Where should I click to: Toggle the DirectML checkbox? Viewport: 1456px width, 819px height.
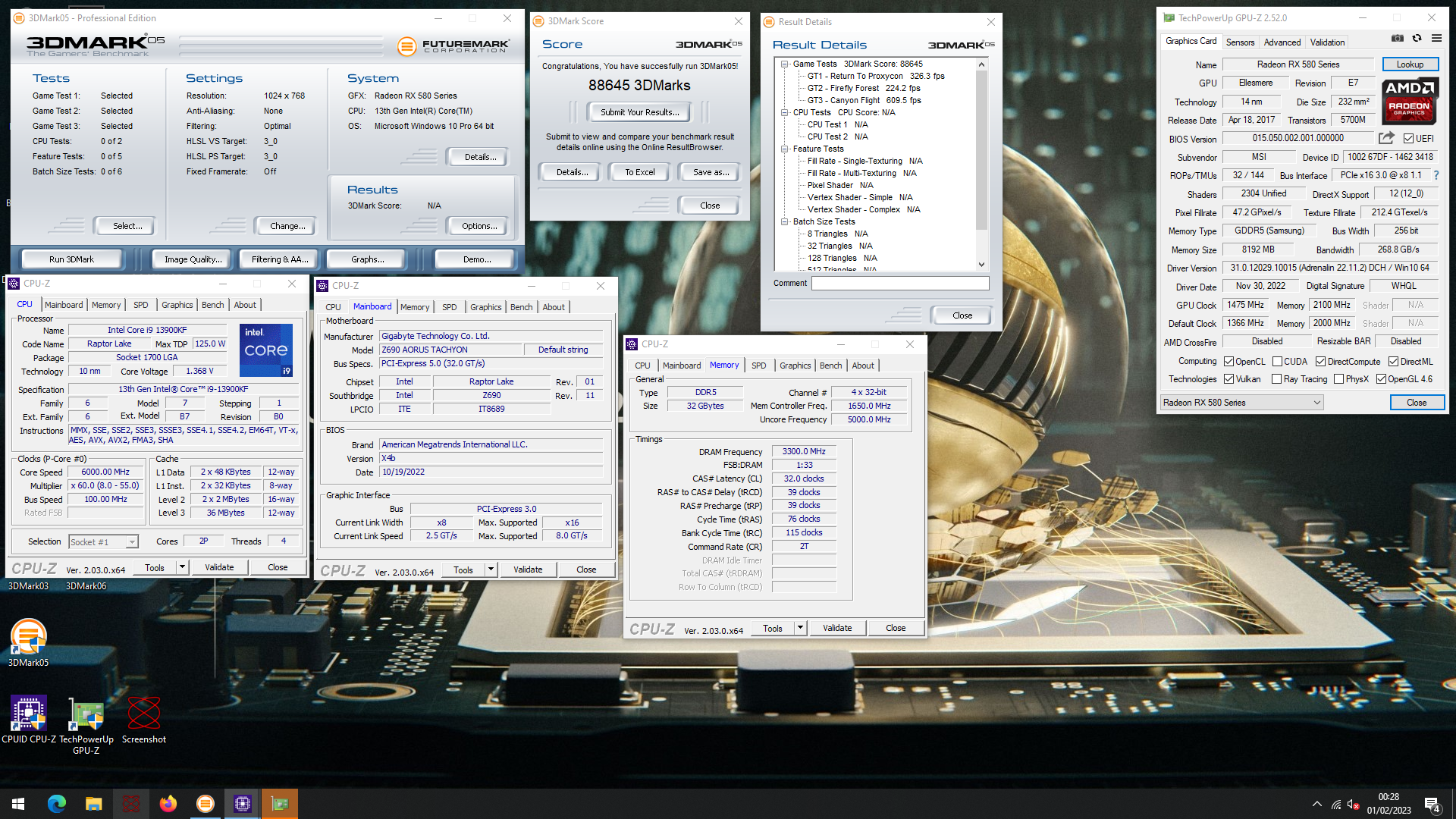tap(1393, 362)
